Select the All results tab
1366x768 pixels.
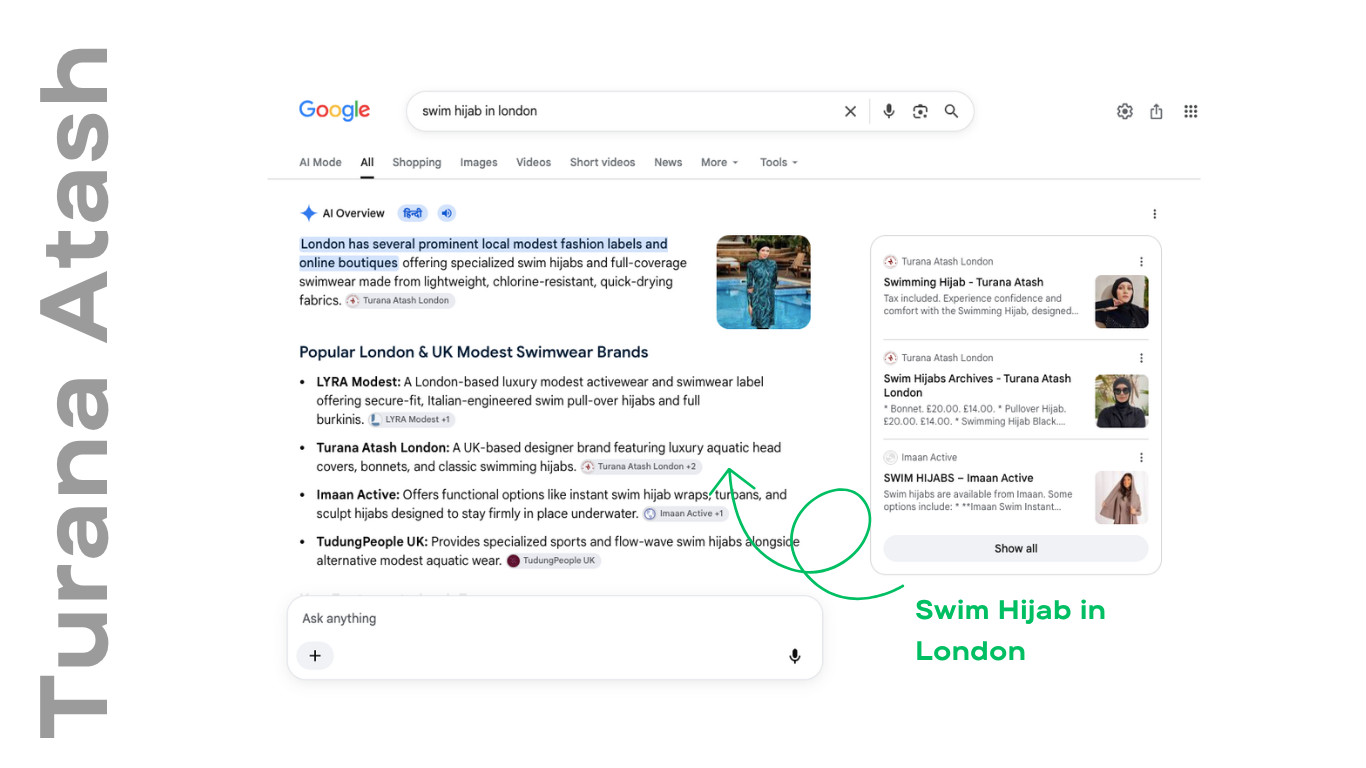point(367,162)
